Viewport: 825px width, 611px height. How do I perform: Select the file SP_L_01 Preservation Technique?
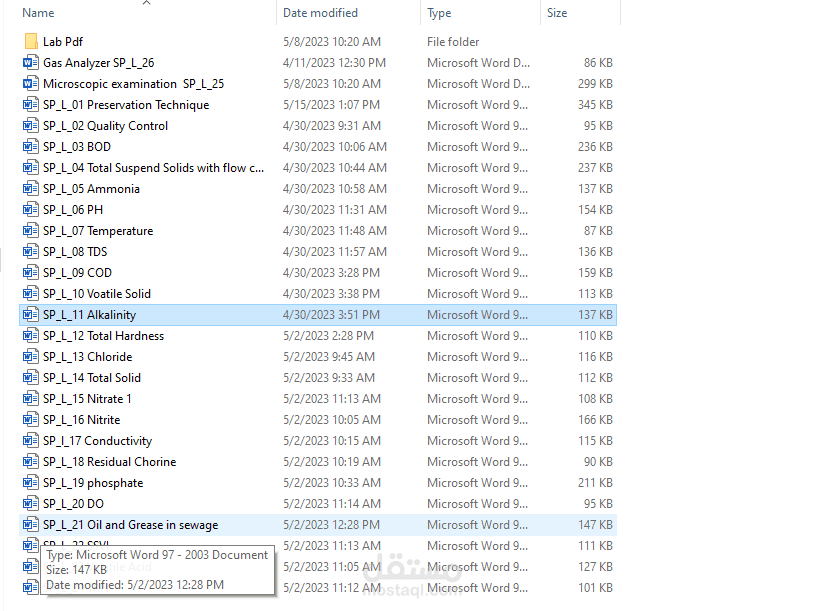[x=126, y=105]
